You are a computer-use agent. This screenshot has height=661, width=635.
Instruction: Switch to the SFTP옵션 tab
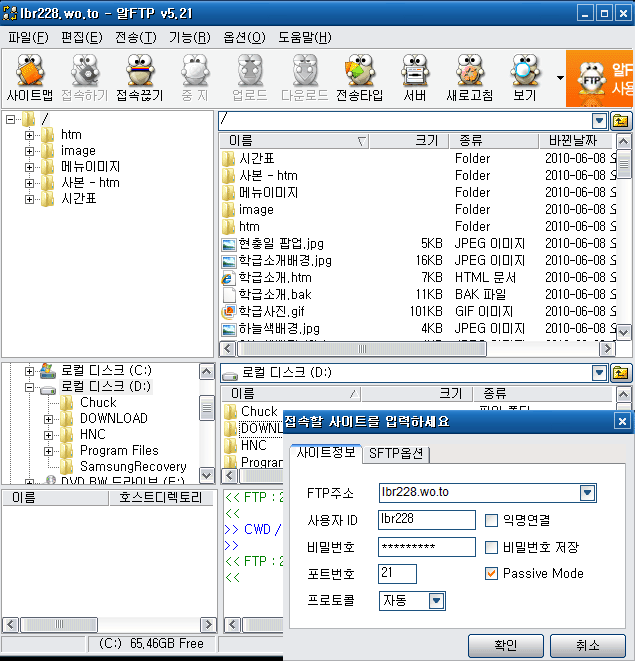coord(398,454)
